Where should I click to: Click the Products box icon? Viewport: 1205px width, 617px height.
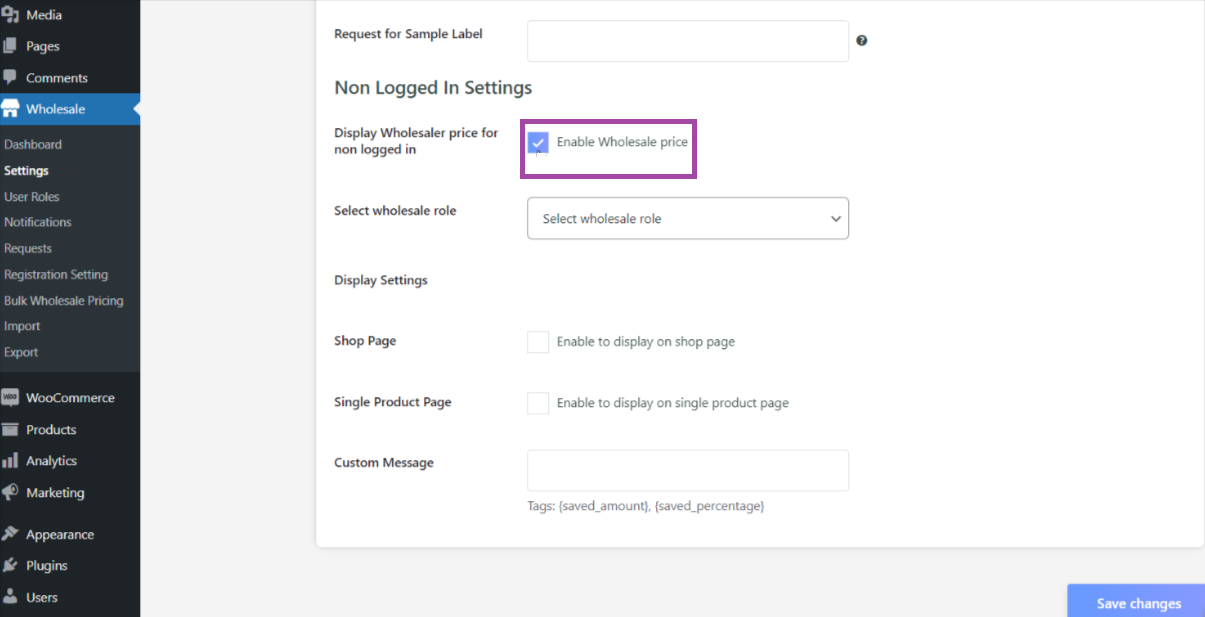(x=10, y=430)
